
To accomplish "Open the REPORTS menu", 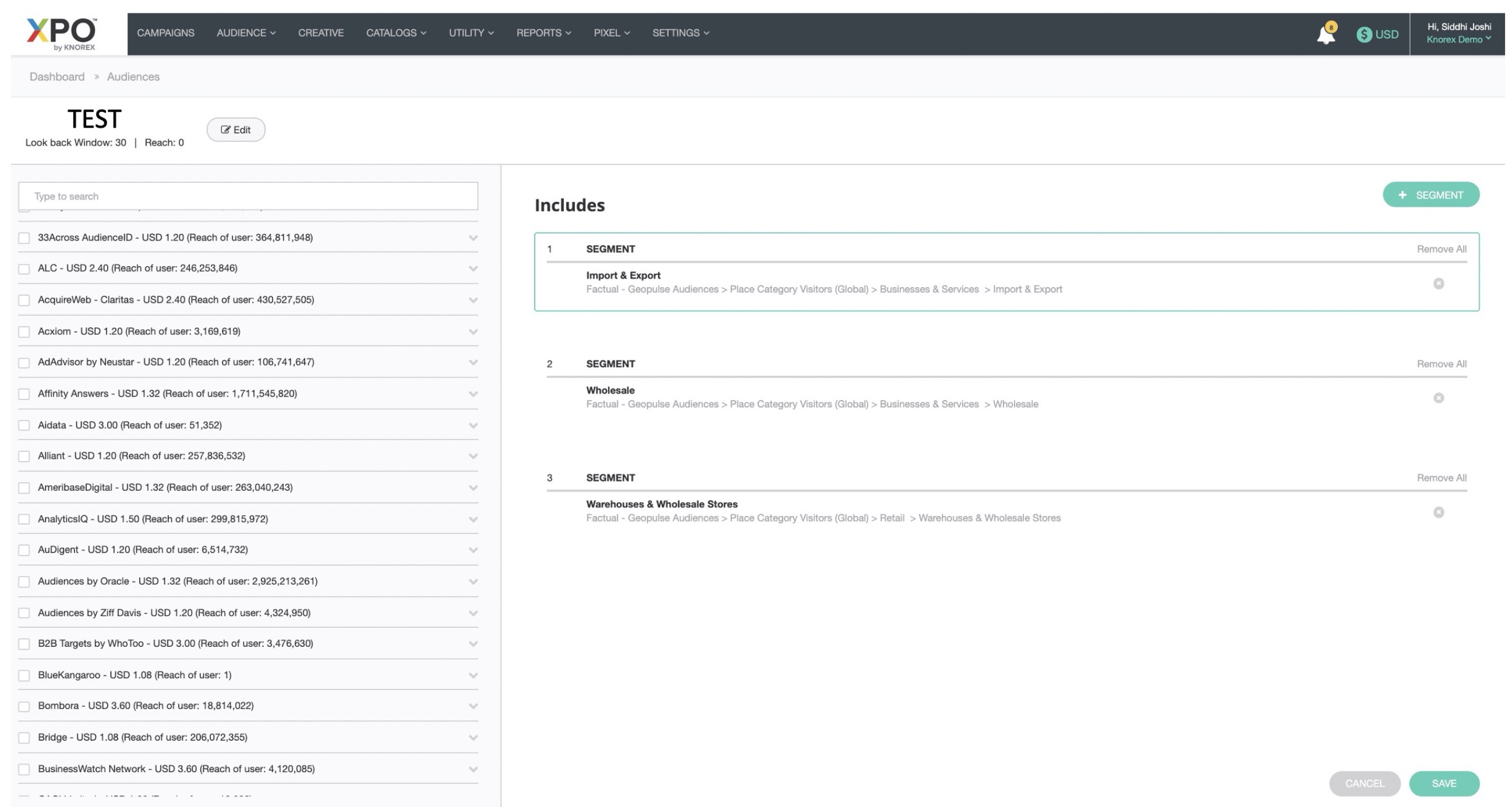I will click(543, 33).
